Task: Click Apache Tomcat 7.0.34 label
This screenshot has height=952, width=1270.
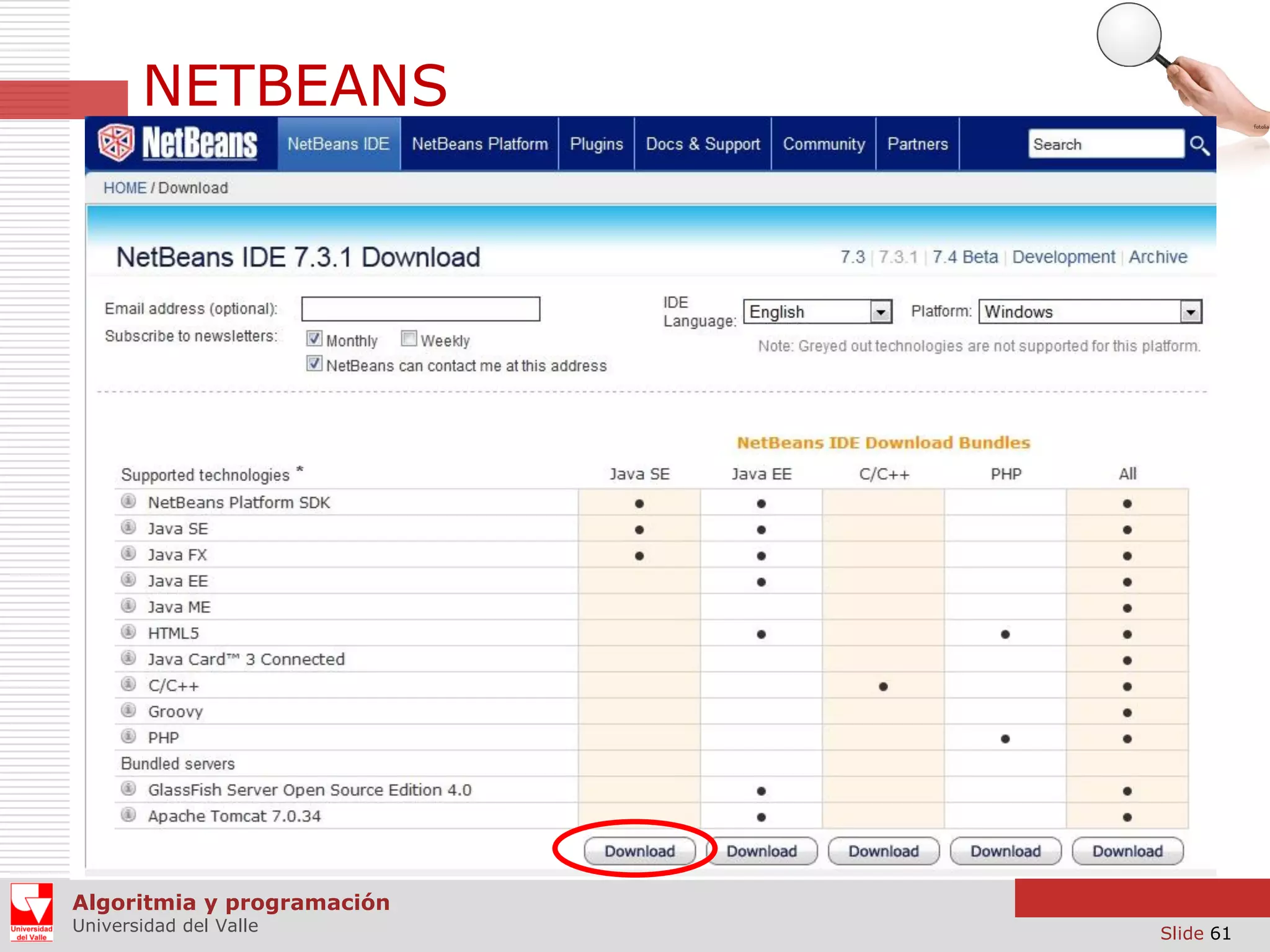Action: [x=234, y=816]
